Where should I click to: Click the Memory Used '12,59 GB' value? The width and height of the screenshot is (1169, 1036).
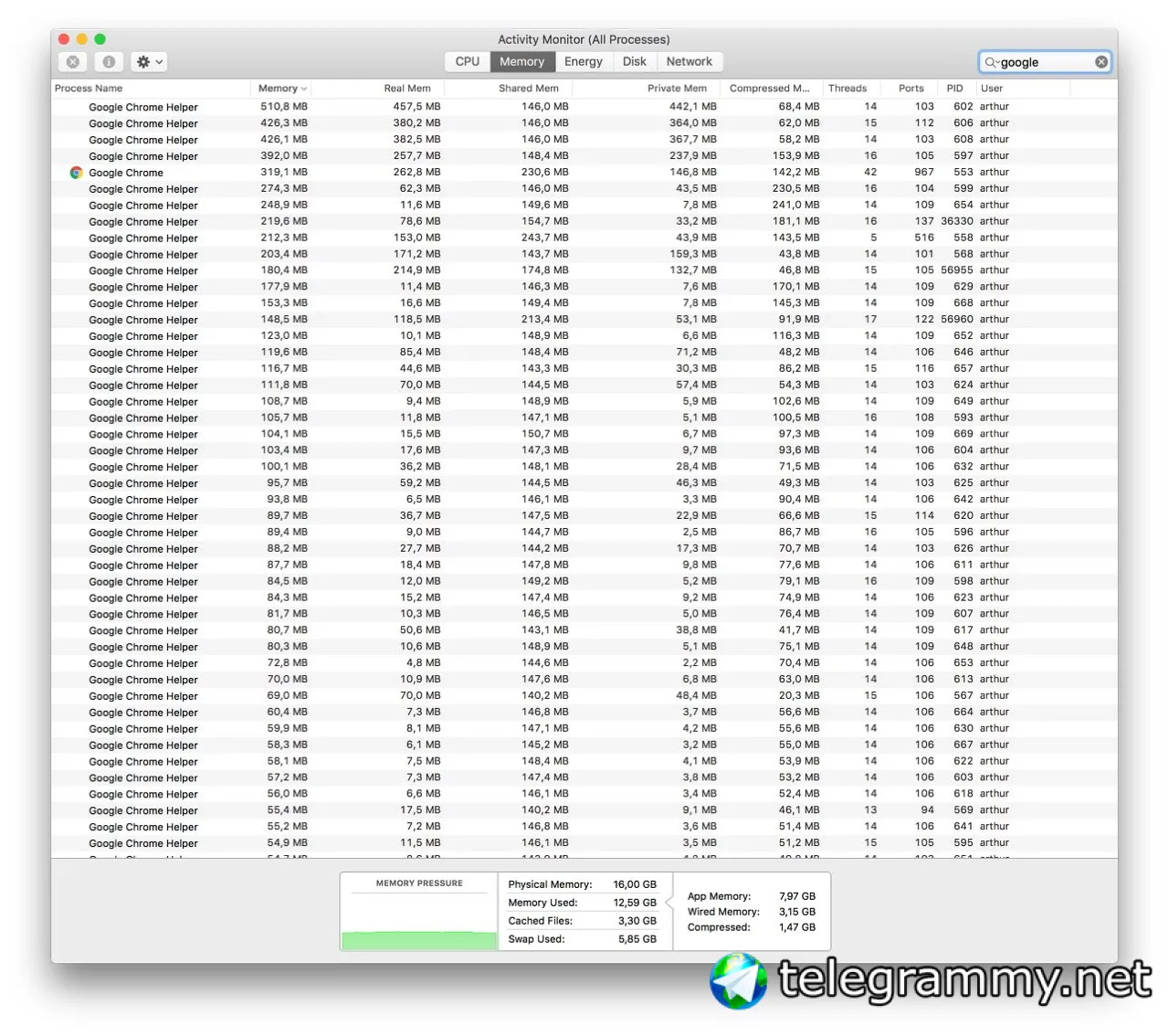coord(635,903)
